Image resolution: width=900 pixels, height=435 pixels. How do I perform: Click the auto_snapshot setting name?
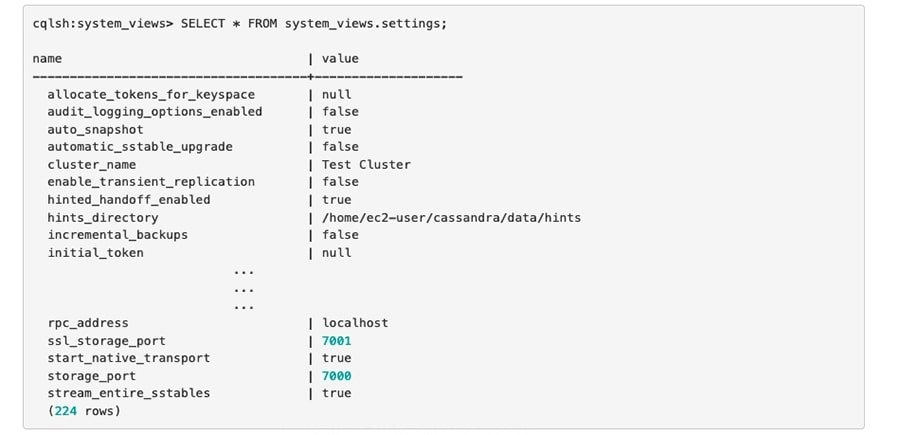95,130
